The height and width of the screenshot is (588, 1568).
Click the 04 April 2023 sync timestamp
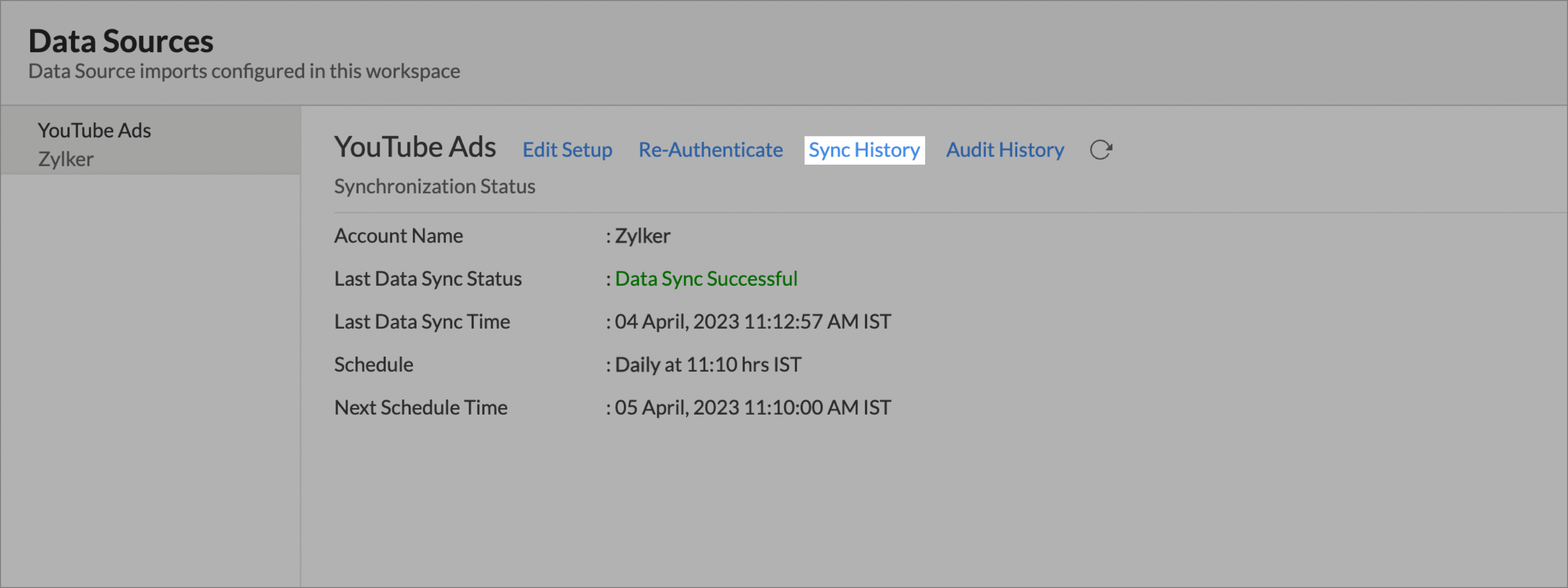(752, 321)
